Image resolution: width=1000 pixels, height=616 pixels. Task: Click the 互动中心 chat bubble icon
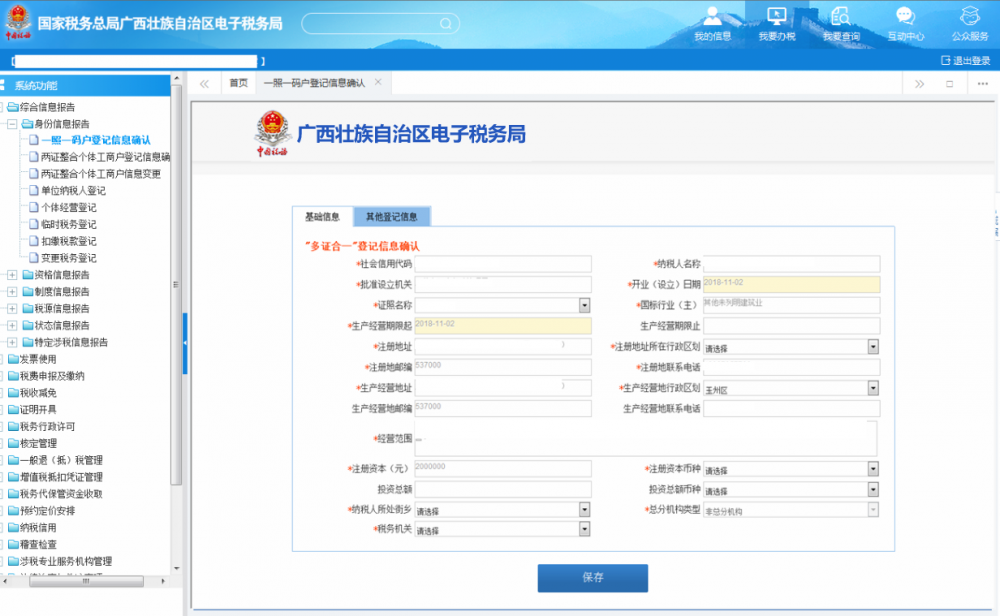905,17
